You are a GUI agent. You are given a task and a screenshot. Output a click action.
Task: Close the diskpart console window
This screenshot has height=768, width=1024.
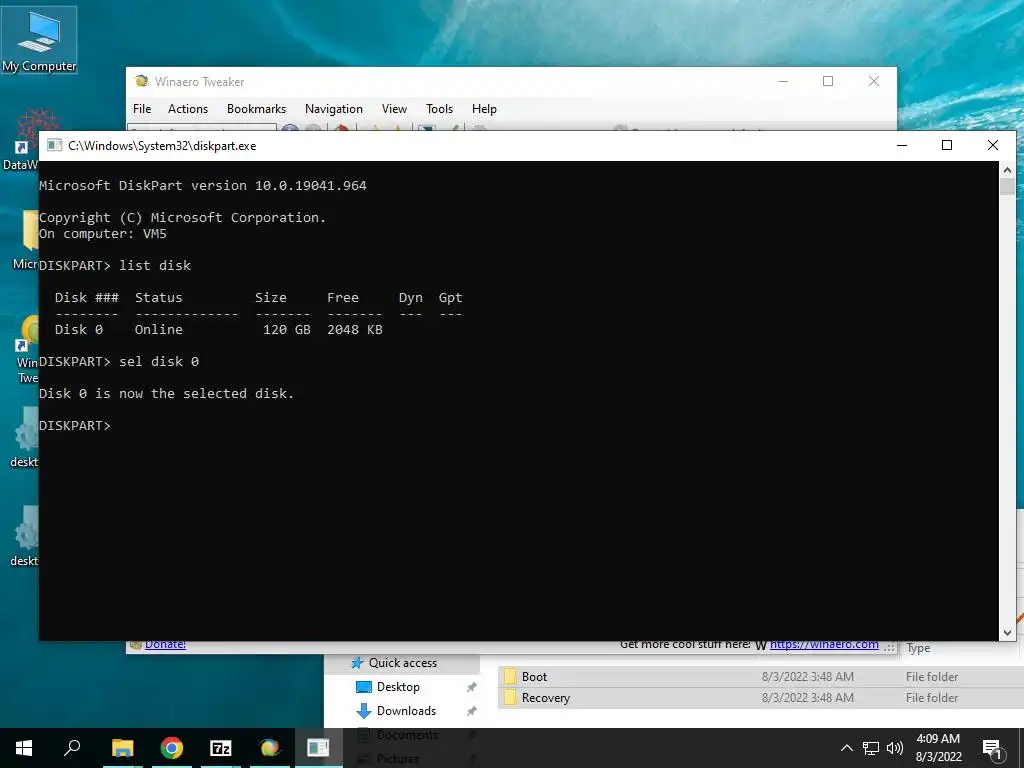pyautogui.click(x=993, y=145)
